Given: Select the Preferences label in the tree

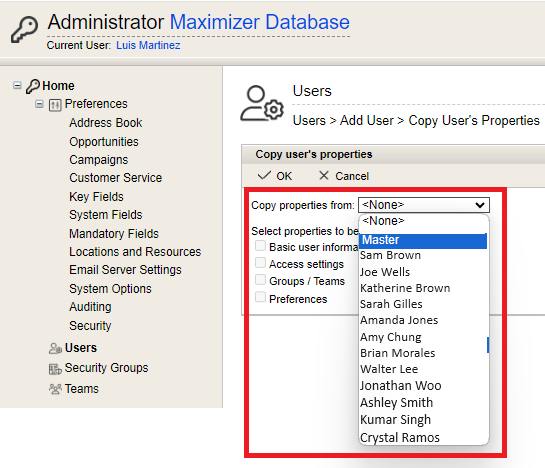Looking at the screenshot, I should click(x=96, y=104).
